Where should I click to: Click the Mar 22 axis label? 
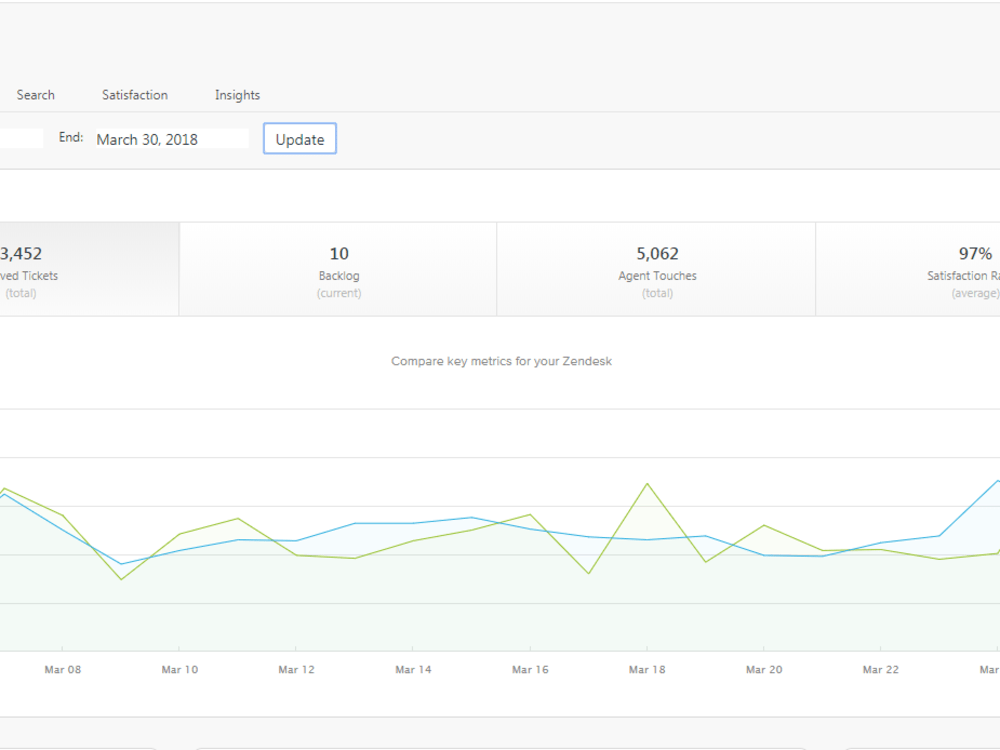880,670
